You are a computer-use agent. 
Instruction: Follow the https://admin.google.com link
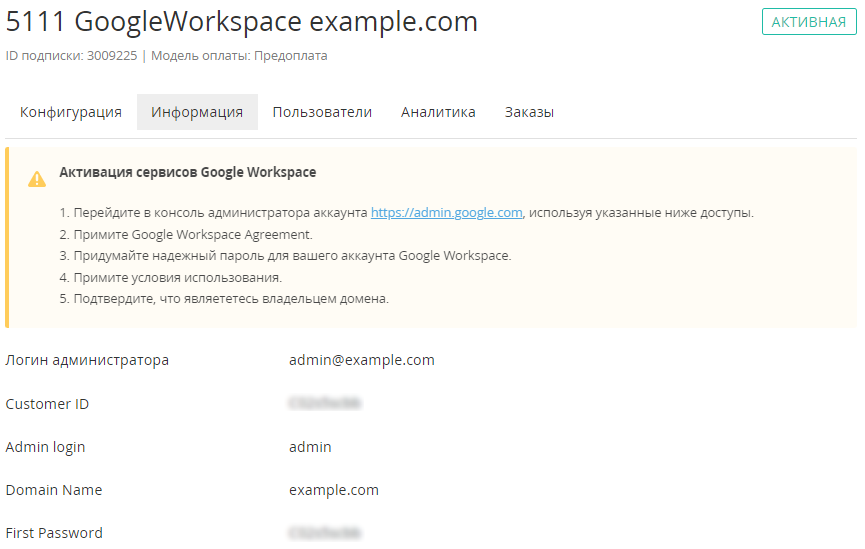446,213
